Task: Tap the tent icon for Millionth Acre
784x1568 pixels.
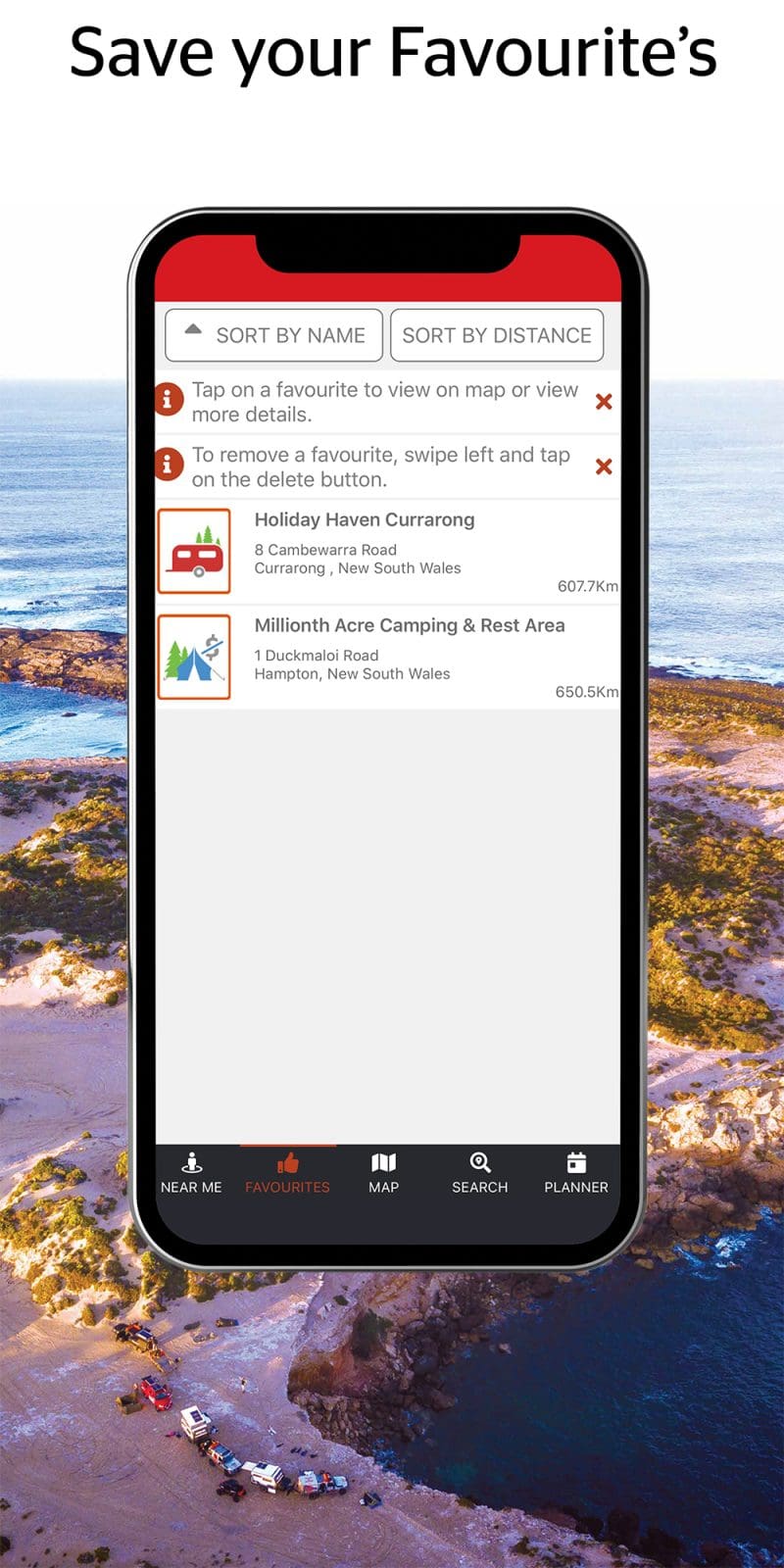Action: point(194,657)
